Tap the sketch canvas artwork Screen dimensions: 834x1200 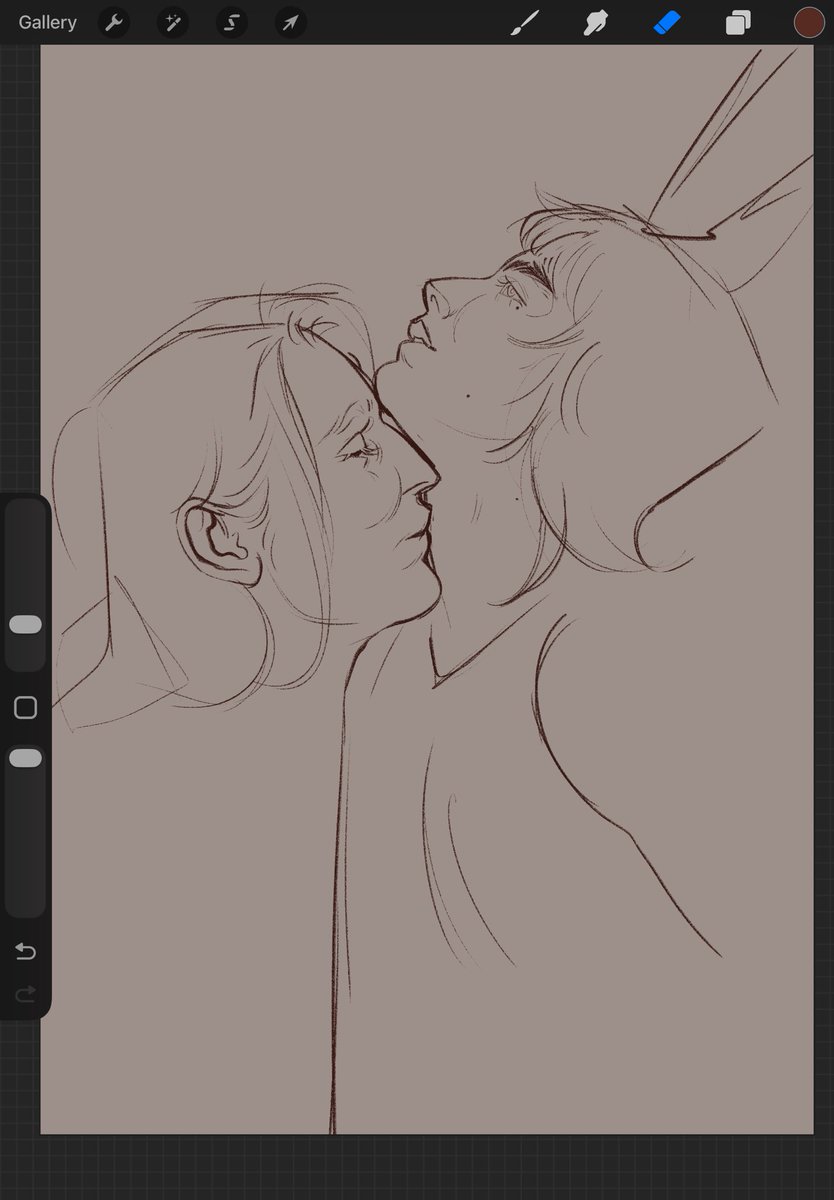click(x=427, y=589)
